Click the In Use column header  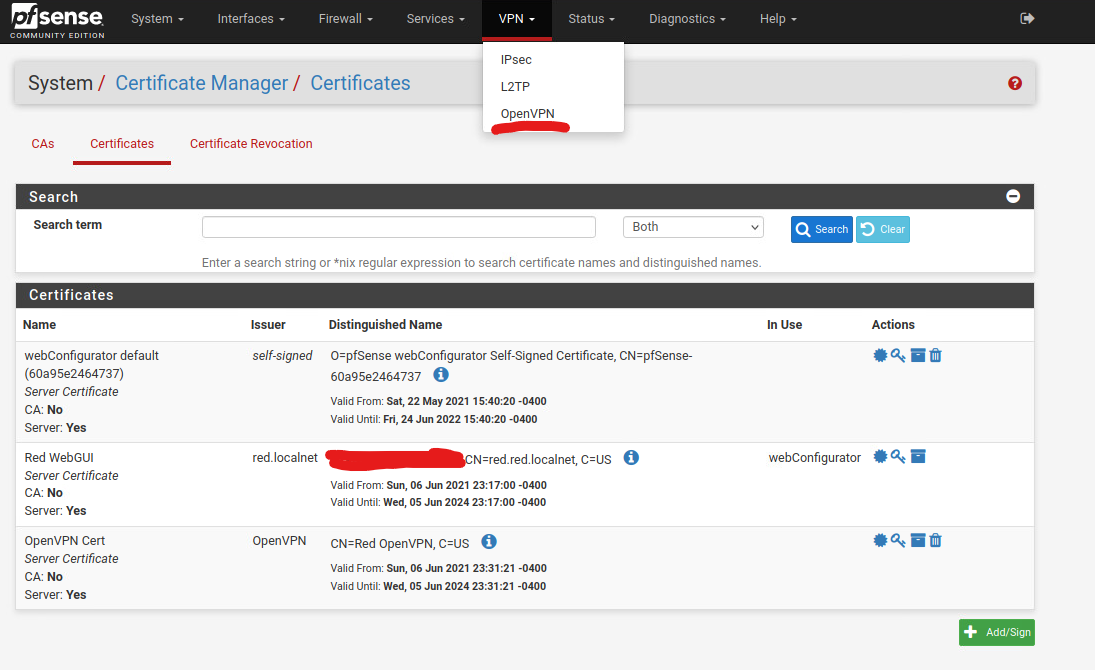pos(784,325)
